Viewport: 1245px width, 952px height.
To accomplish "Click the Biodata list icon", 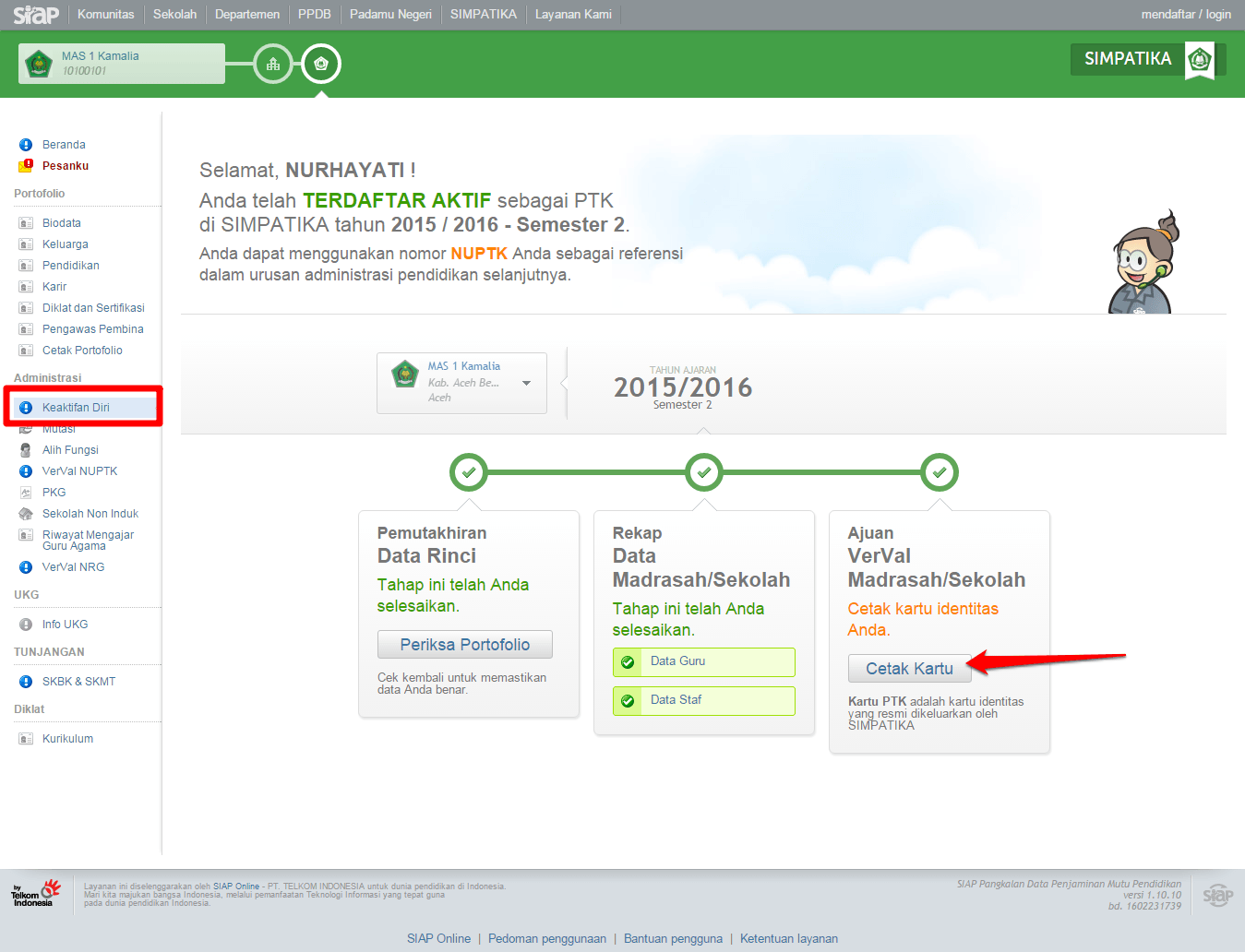I will 26,223.
